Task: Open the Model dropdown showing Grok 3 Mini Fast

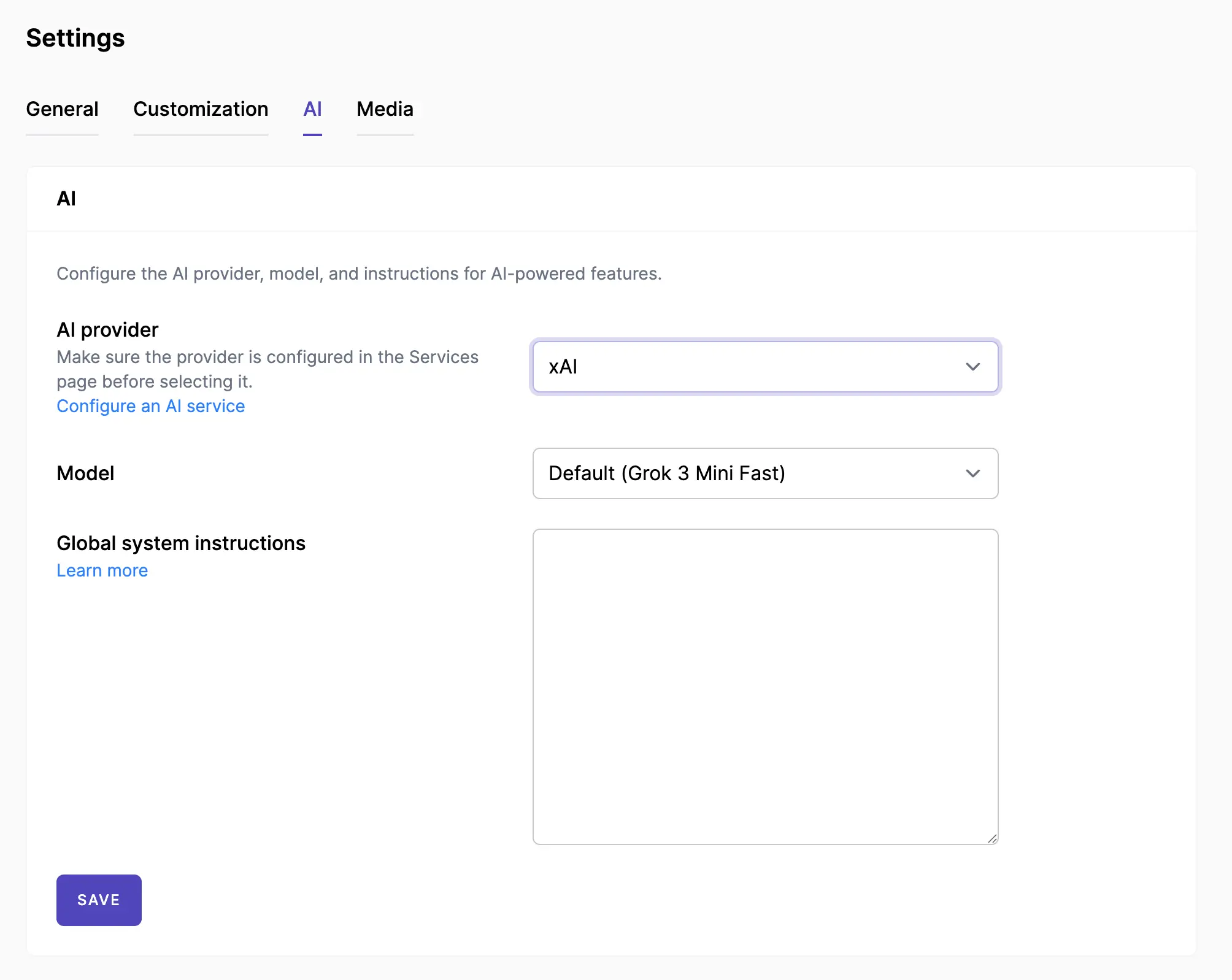Action: click(764, 473)
